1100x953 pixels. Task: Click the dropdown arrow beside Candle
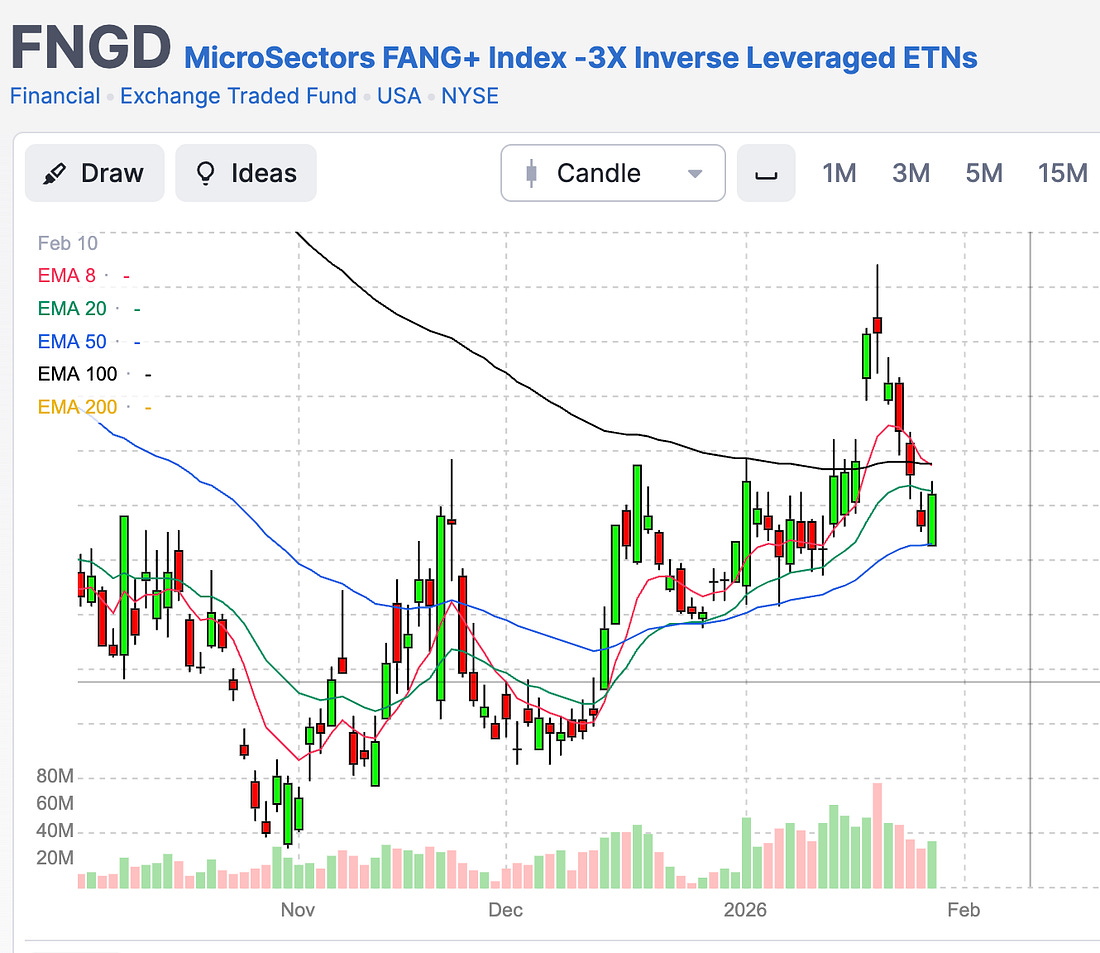pyautogui.click(x=695, y=174)
